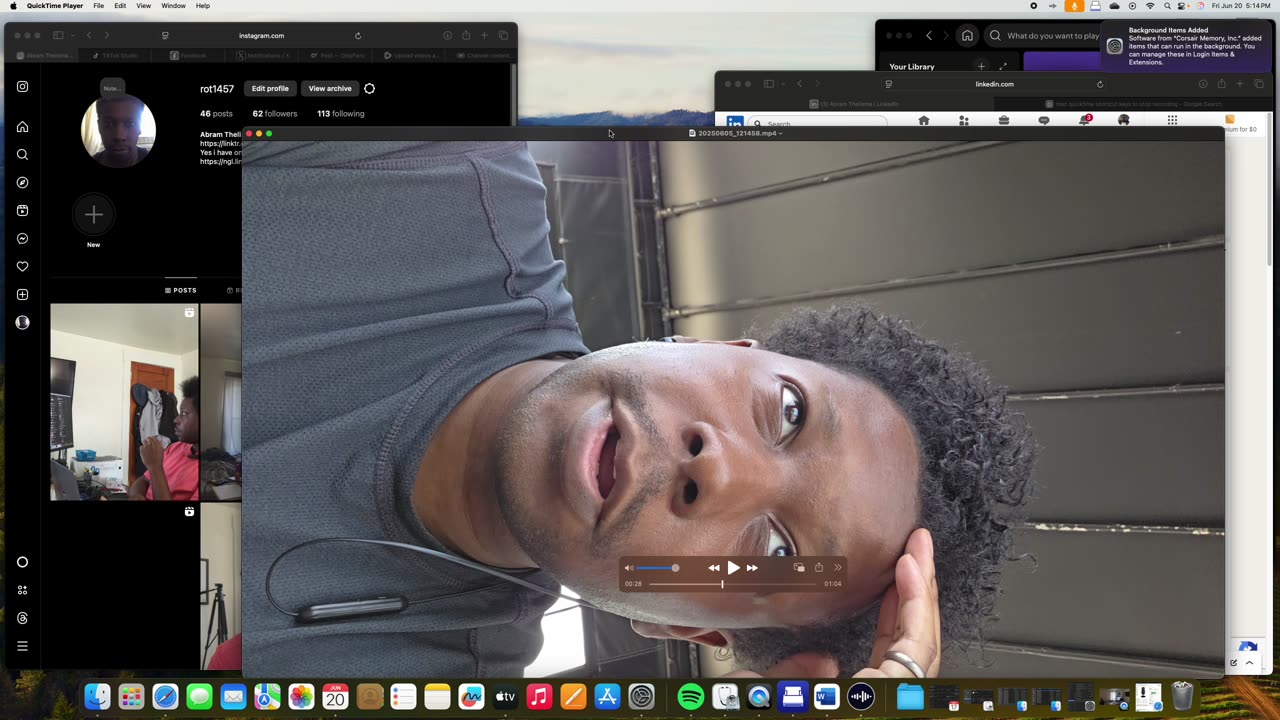This screenshot has height=720, width=1280.
Task: Toggle picture-in-picture in QuickTime controls
Action: click(799, 567)
